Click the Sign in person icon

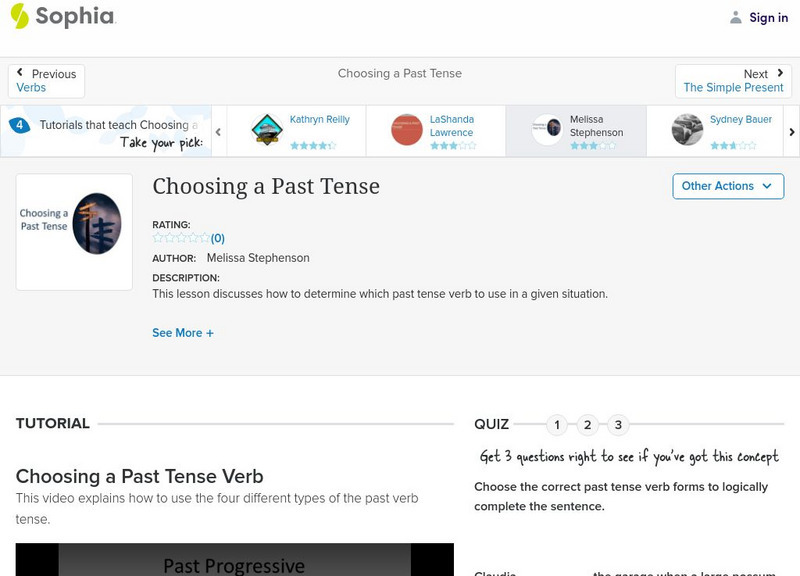733,17
